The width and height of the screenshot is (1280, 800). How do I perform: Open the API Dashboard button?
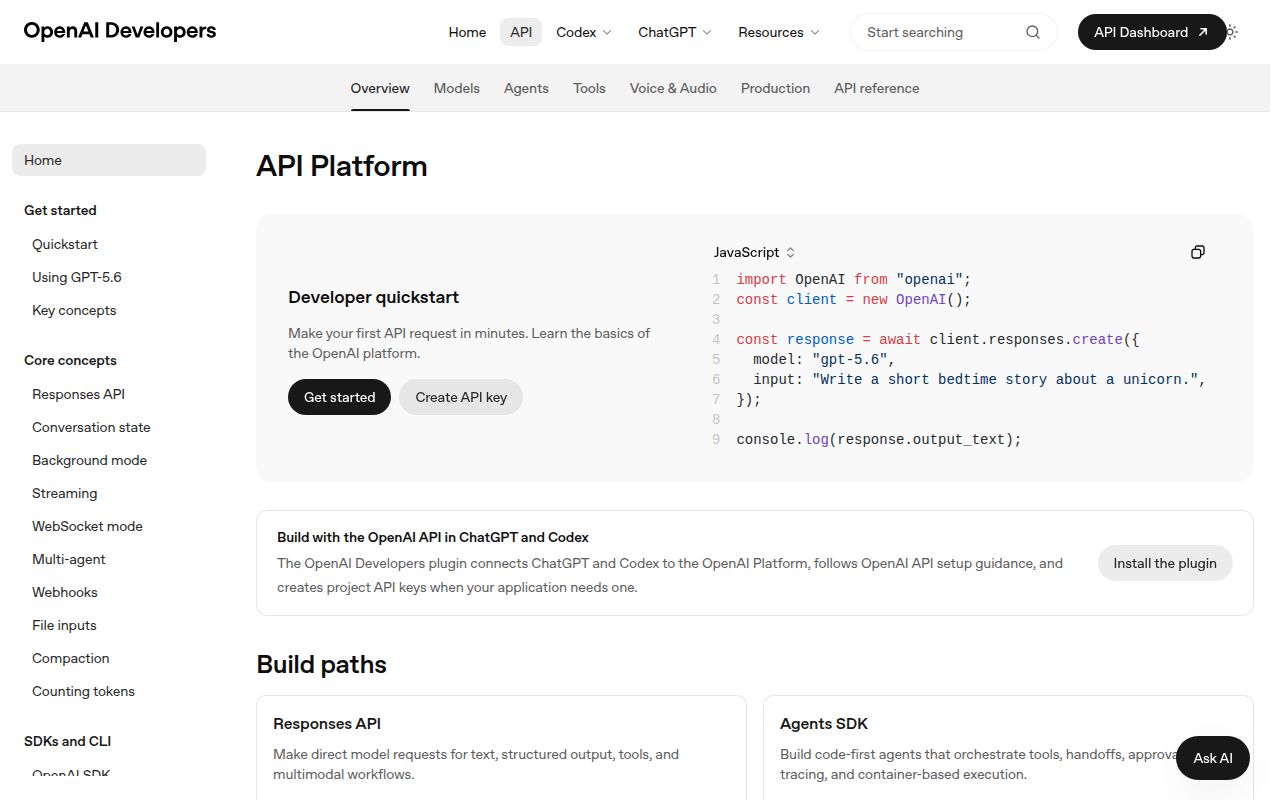click(x=1151, y=32)
